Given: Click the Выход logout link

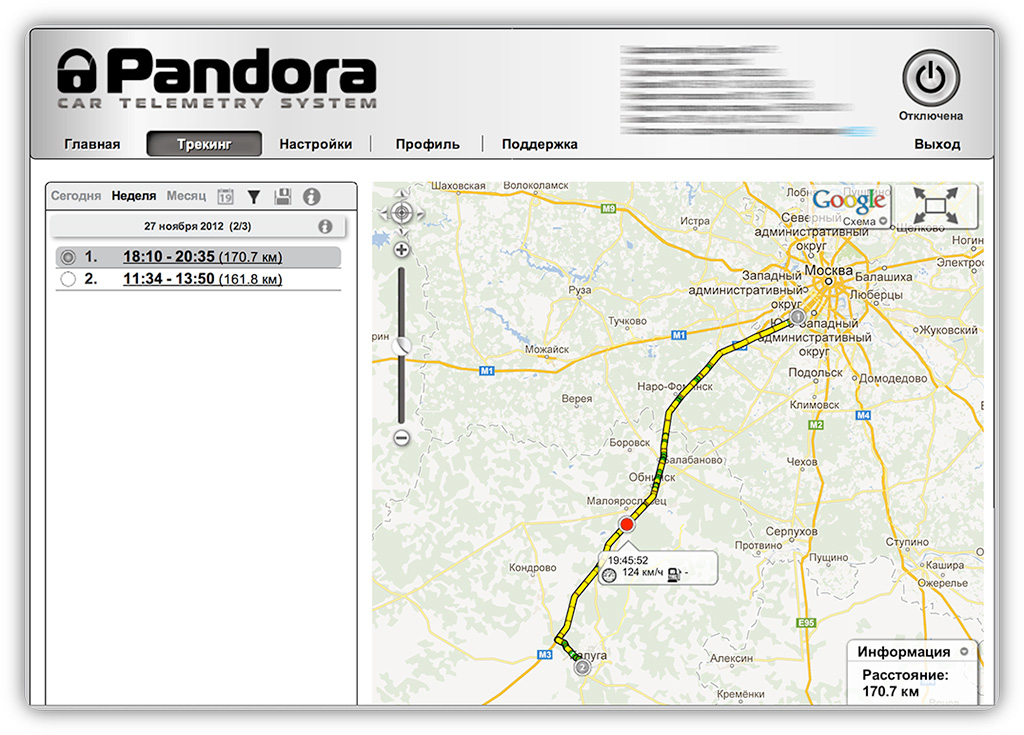Looking at the screenshot, I should [937, 144].
